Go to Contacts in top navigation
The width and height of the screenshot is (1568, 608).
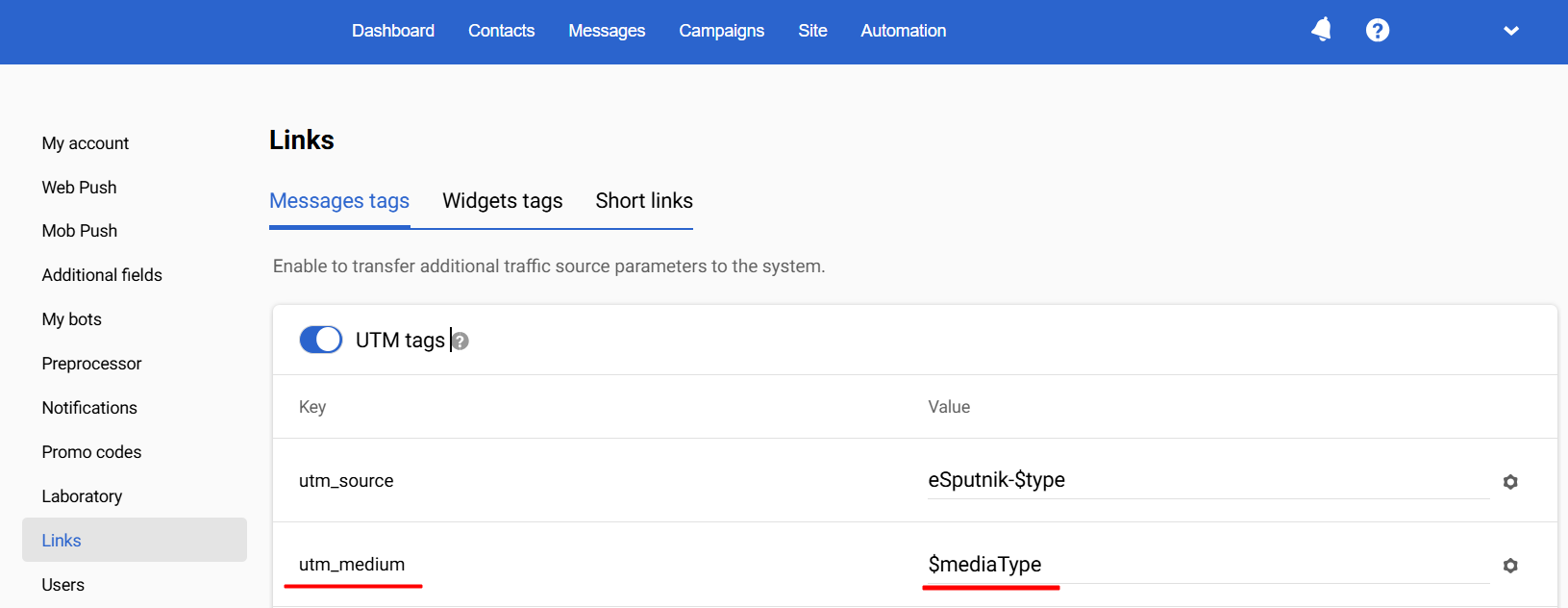501,31
